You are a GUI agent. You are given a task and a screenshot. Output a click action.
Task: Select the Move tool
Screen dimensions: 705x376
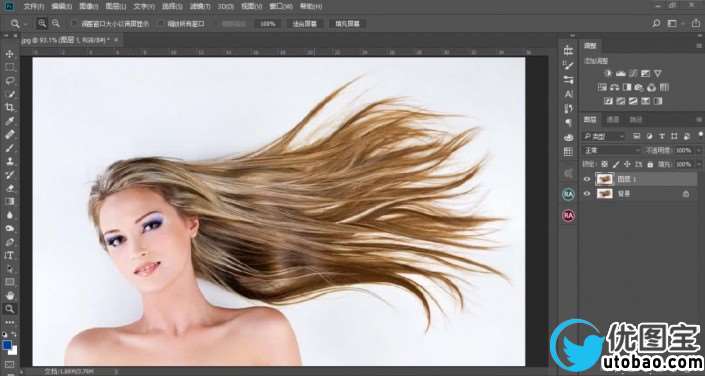coord(9,54)
